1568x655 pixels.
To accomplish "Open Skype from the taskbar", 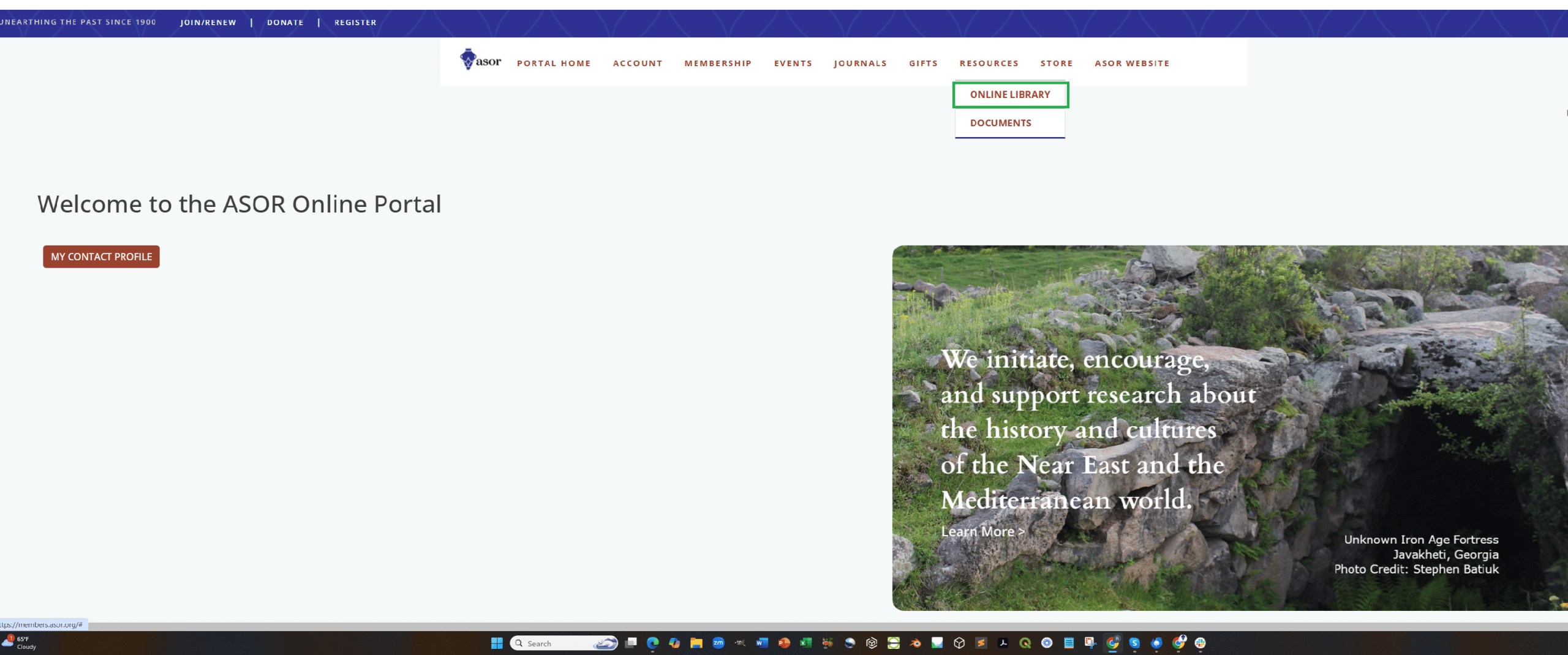I will (x=1134, y=643).
